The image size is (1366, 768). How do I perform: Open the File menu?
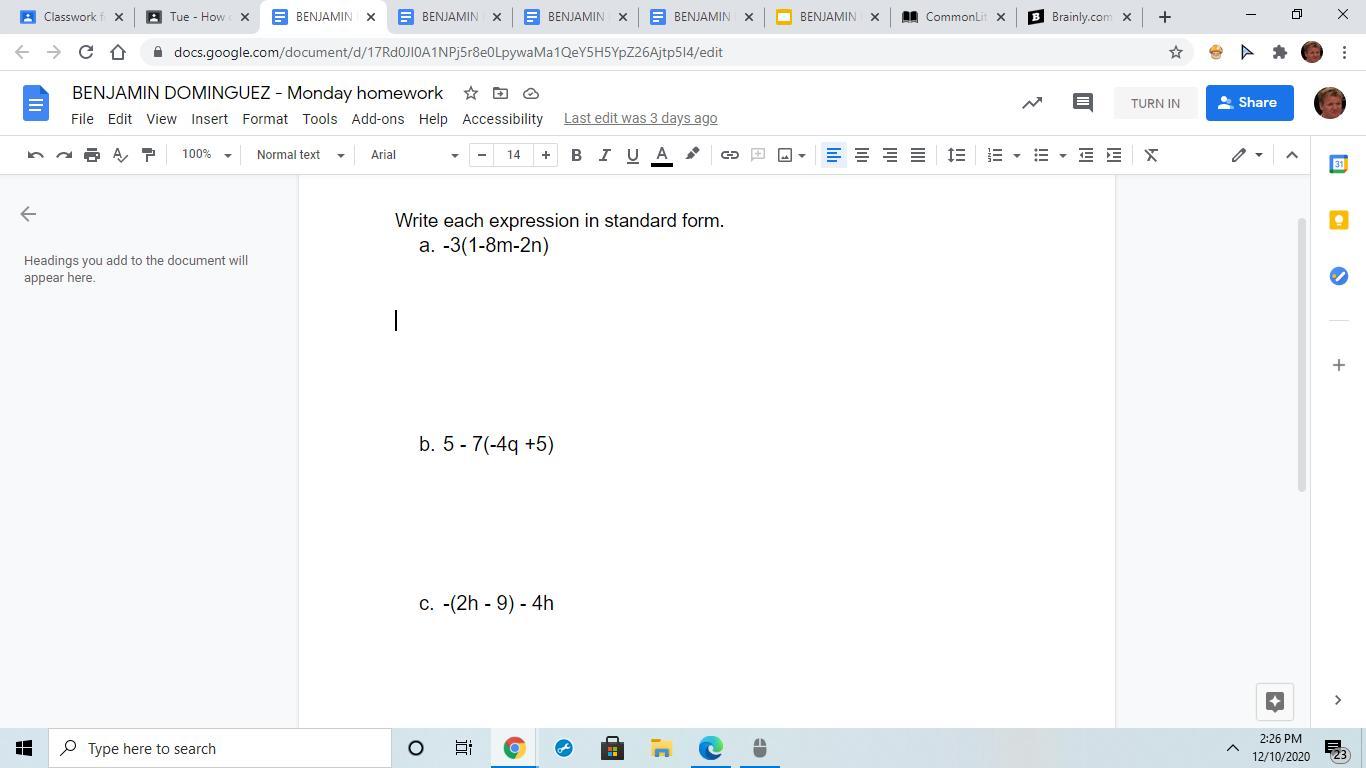click(82, 119)
